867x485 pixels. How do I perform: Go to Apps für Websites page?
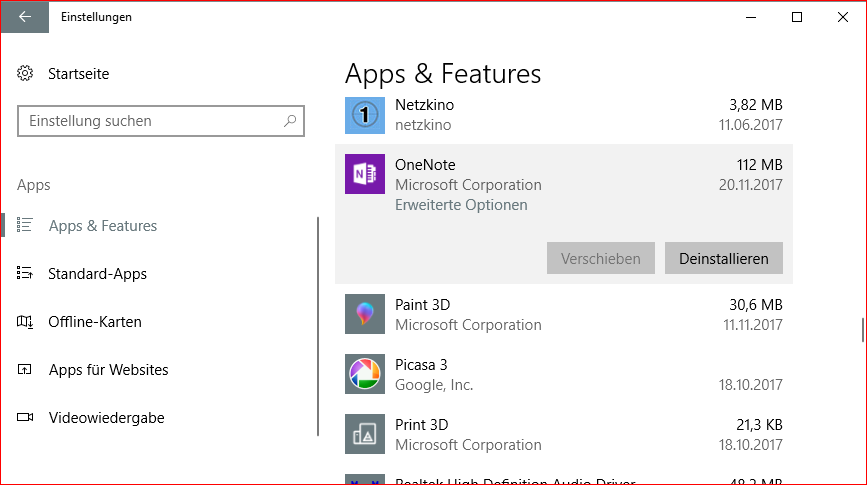108,369
